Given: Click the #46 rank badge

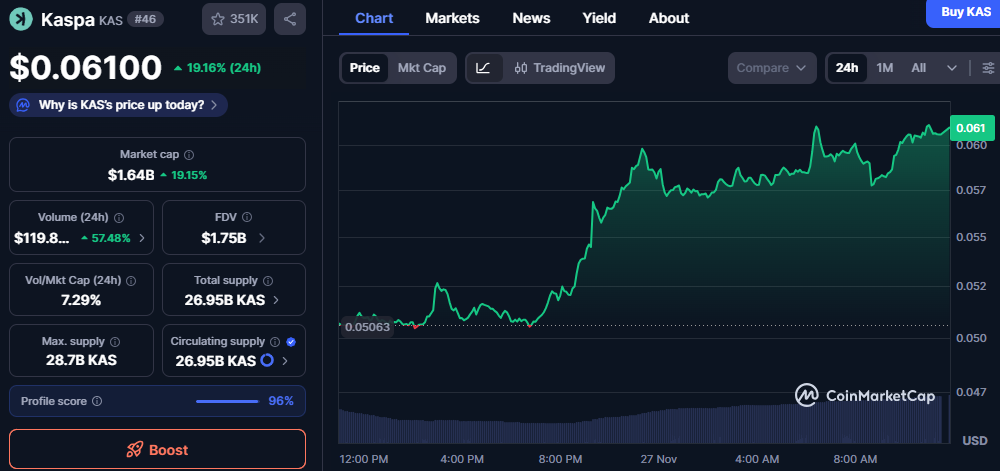Looking at the screenshot, I should tap(145, 19).
